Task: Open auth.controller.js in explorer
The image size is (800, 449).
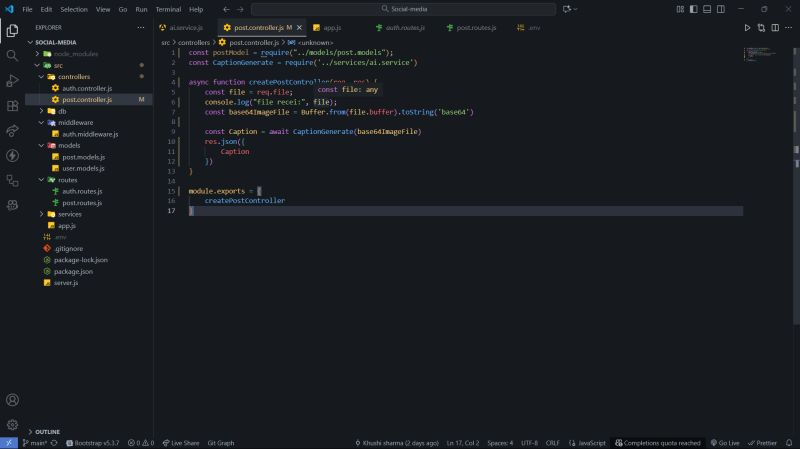Action: pos(87,88)
